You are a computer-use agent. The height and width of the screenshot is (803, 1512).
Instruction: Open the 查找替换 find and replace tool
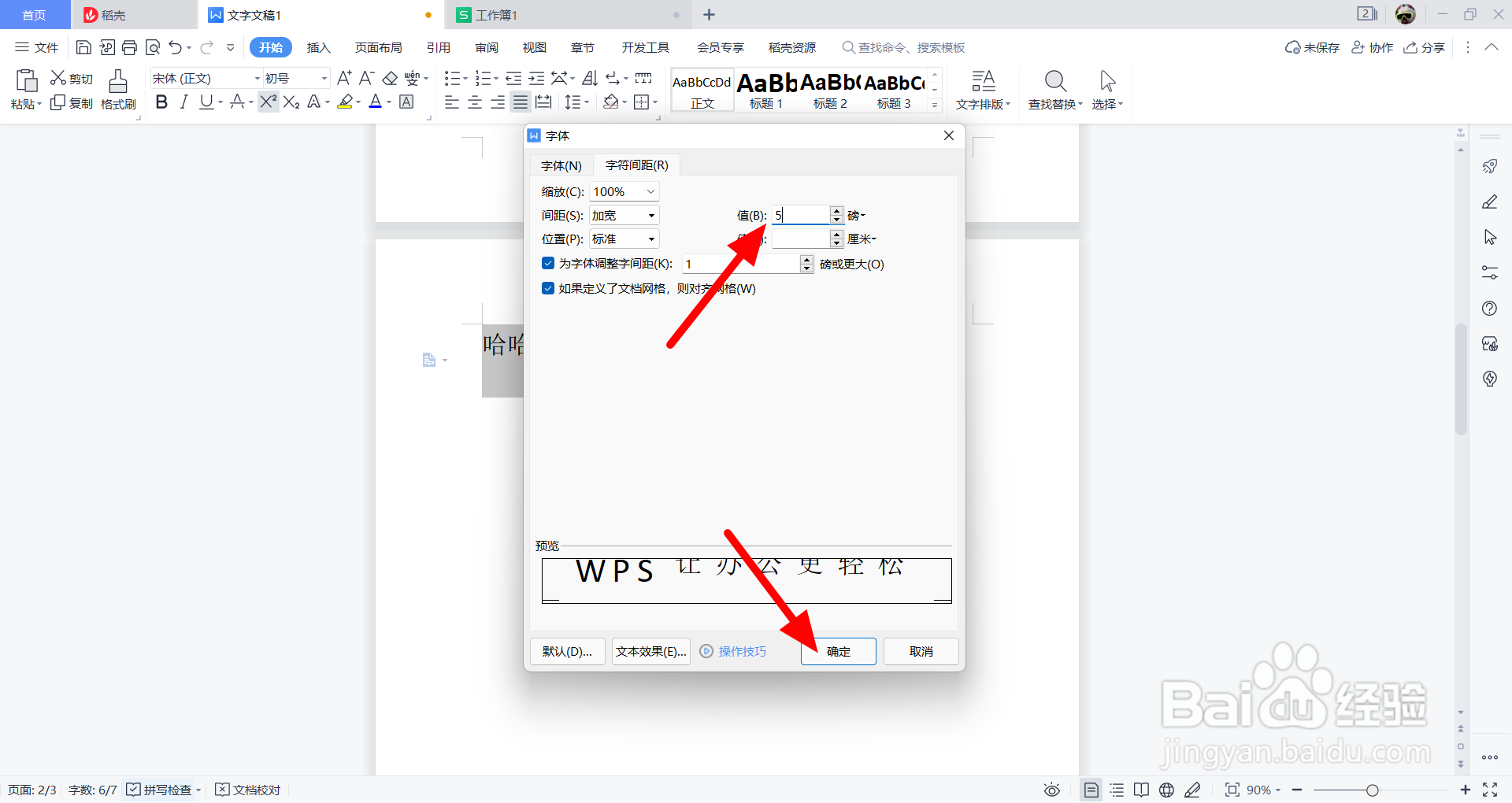[1054, 89]
